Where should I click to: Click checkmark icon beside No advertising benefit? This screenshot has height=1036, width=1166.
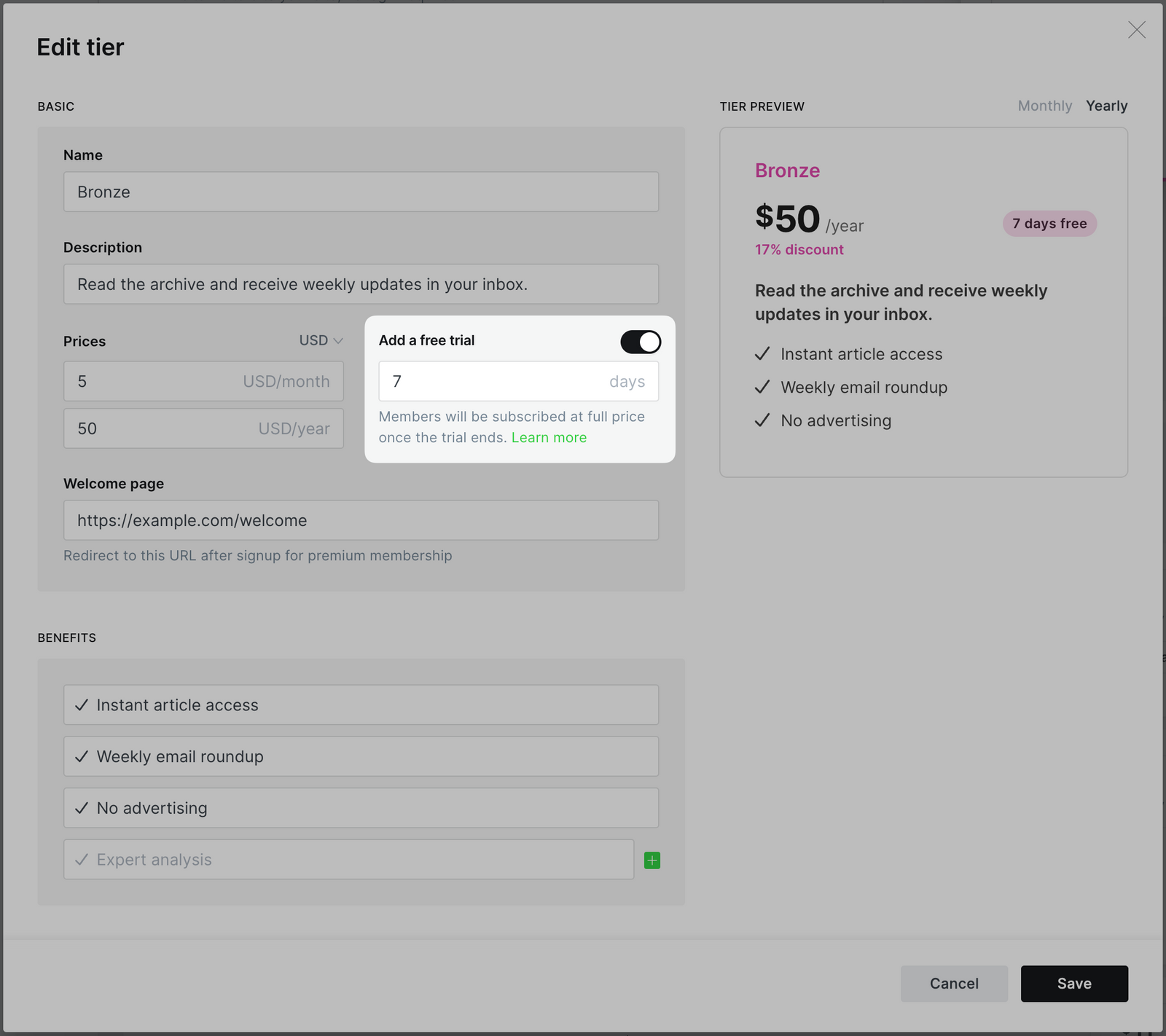click(x=82, y=808)
